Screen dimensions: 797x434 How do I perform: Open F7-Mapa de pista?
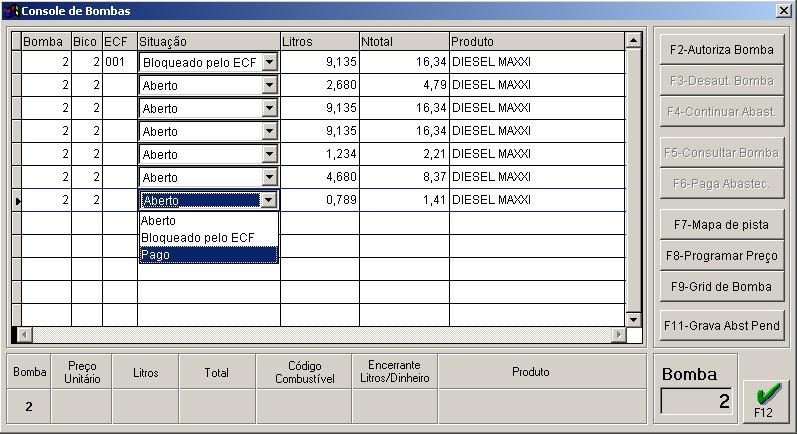click(x=721, y=225)
